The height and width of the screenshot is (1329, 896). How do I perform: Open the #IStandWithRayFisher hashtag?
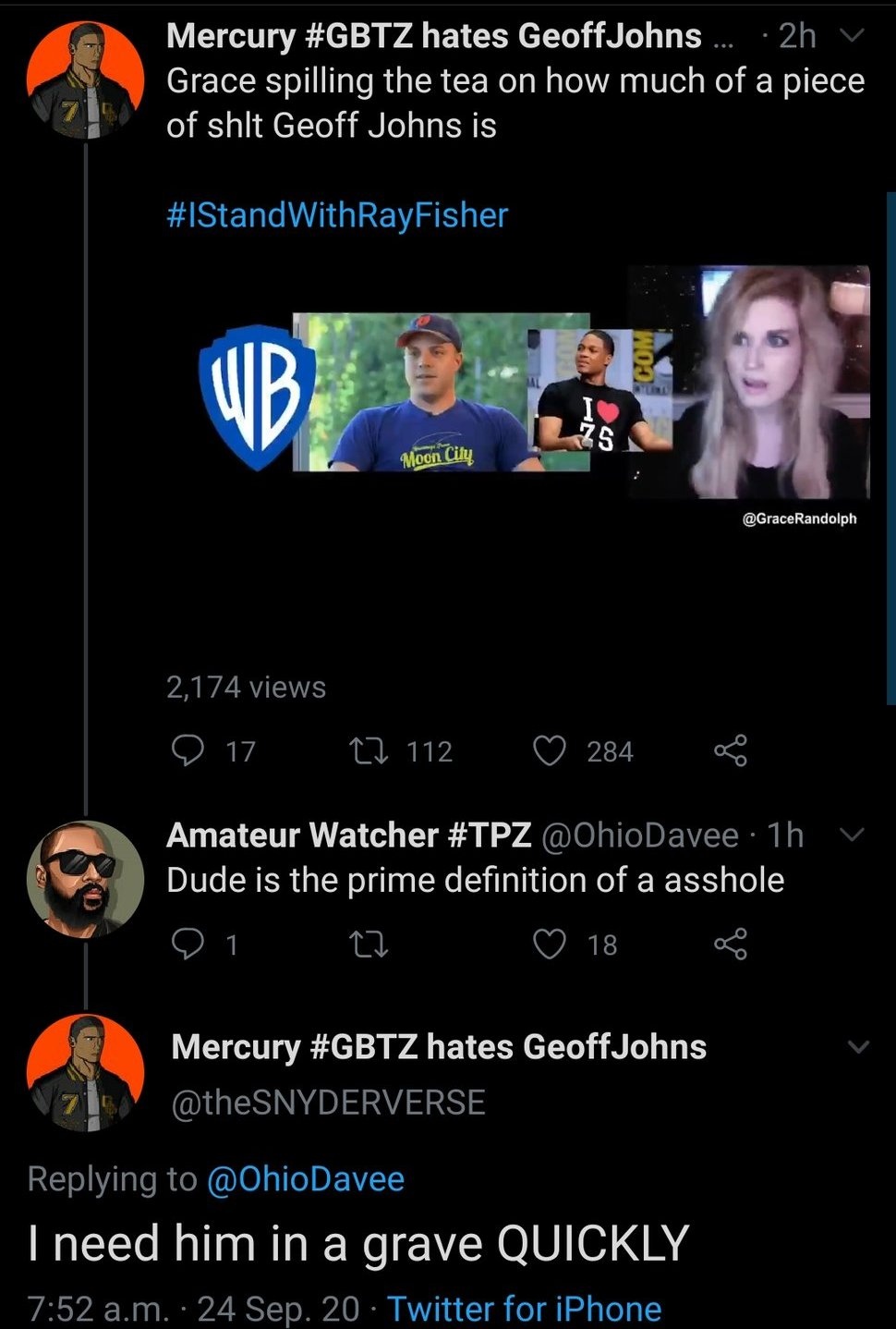click(337, 214)
